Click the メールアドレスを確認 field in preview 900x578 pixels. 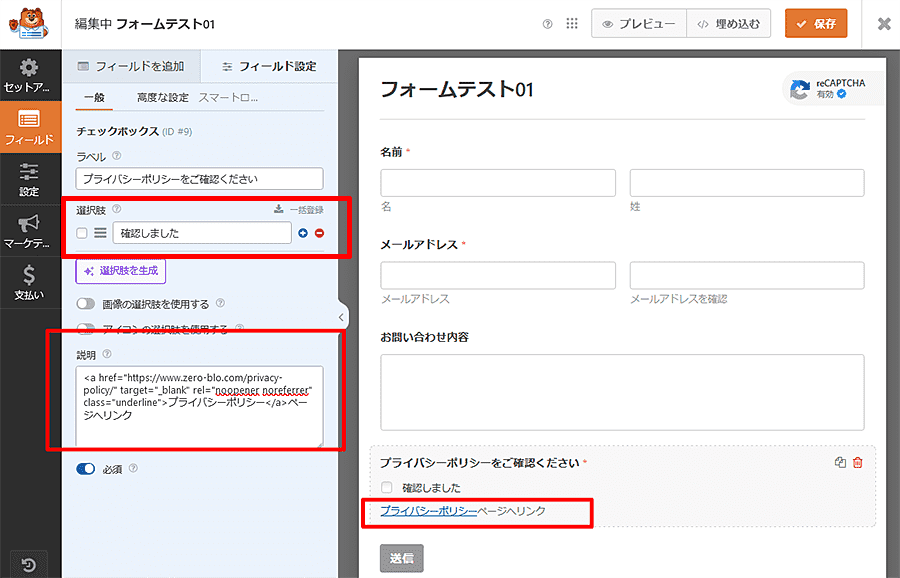pos(747,276)
